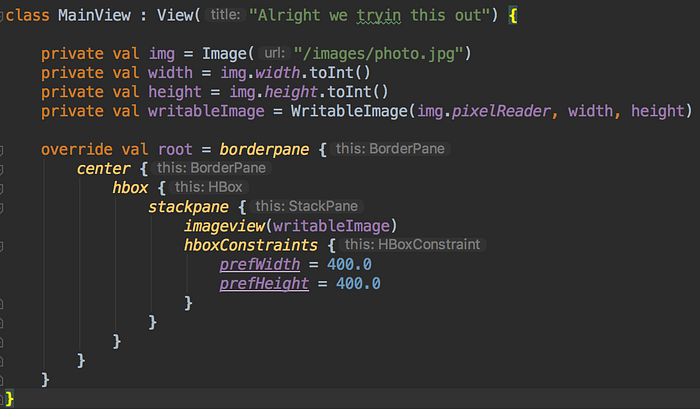Collapse the MainView class fold marker

(x=1, y=17)
